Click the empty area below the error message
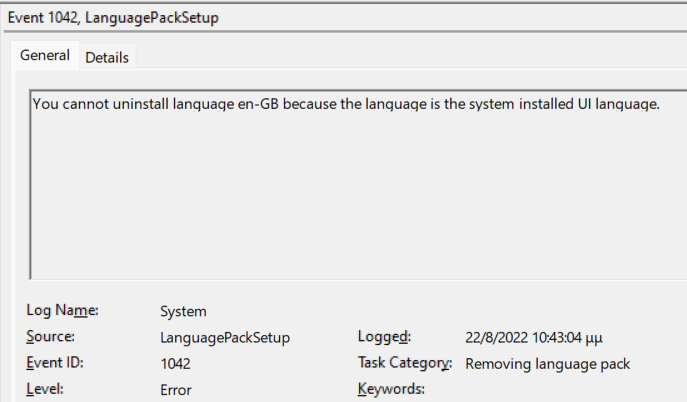The width and height of the screenshot is (687, 402). tap(358, 197)
